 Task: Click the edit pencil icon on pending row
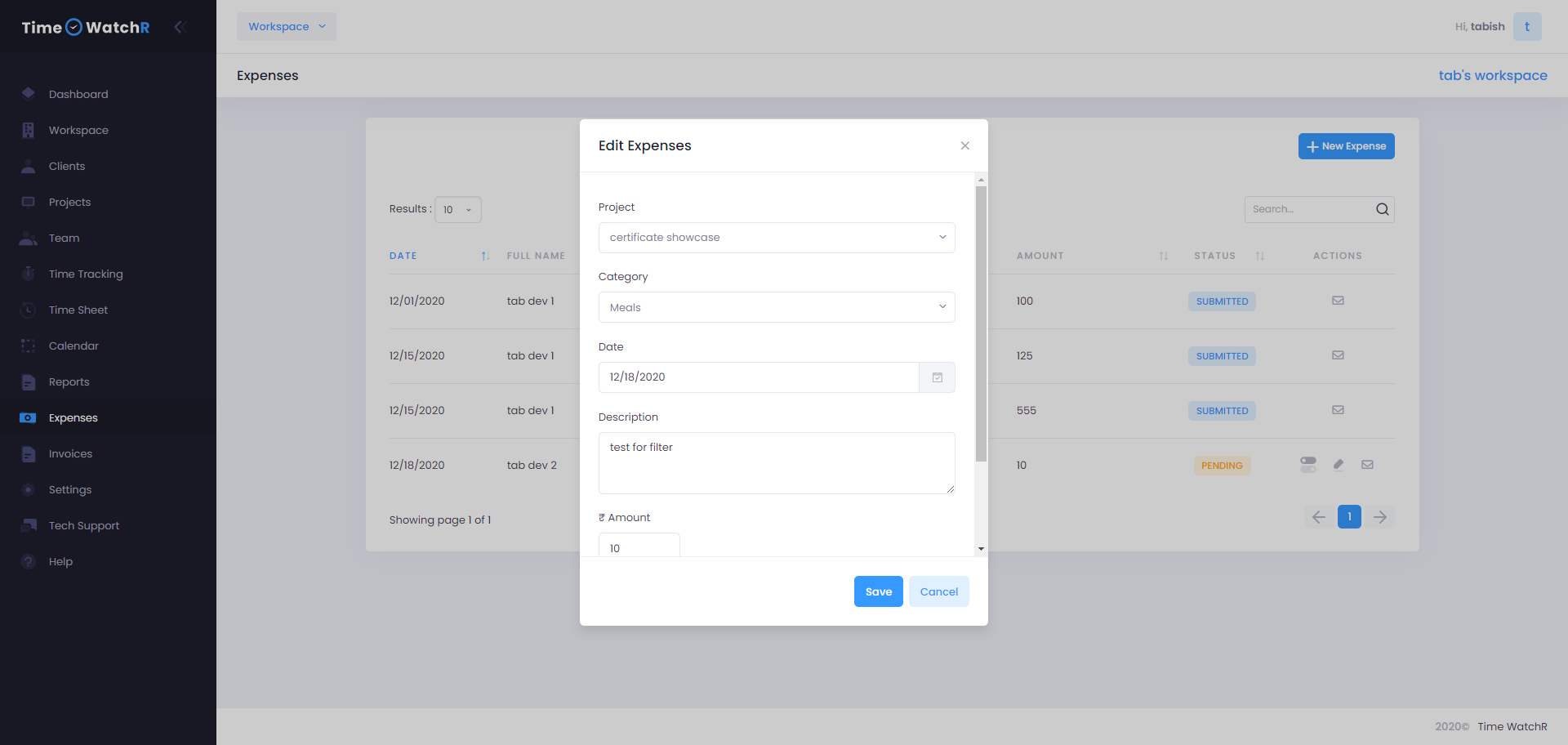click(x=1338, y=465)
